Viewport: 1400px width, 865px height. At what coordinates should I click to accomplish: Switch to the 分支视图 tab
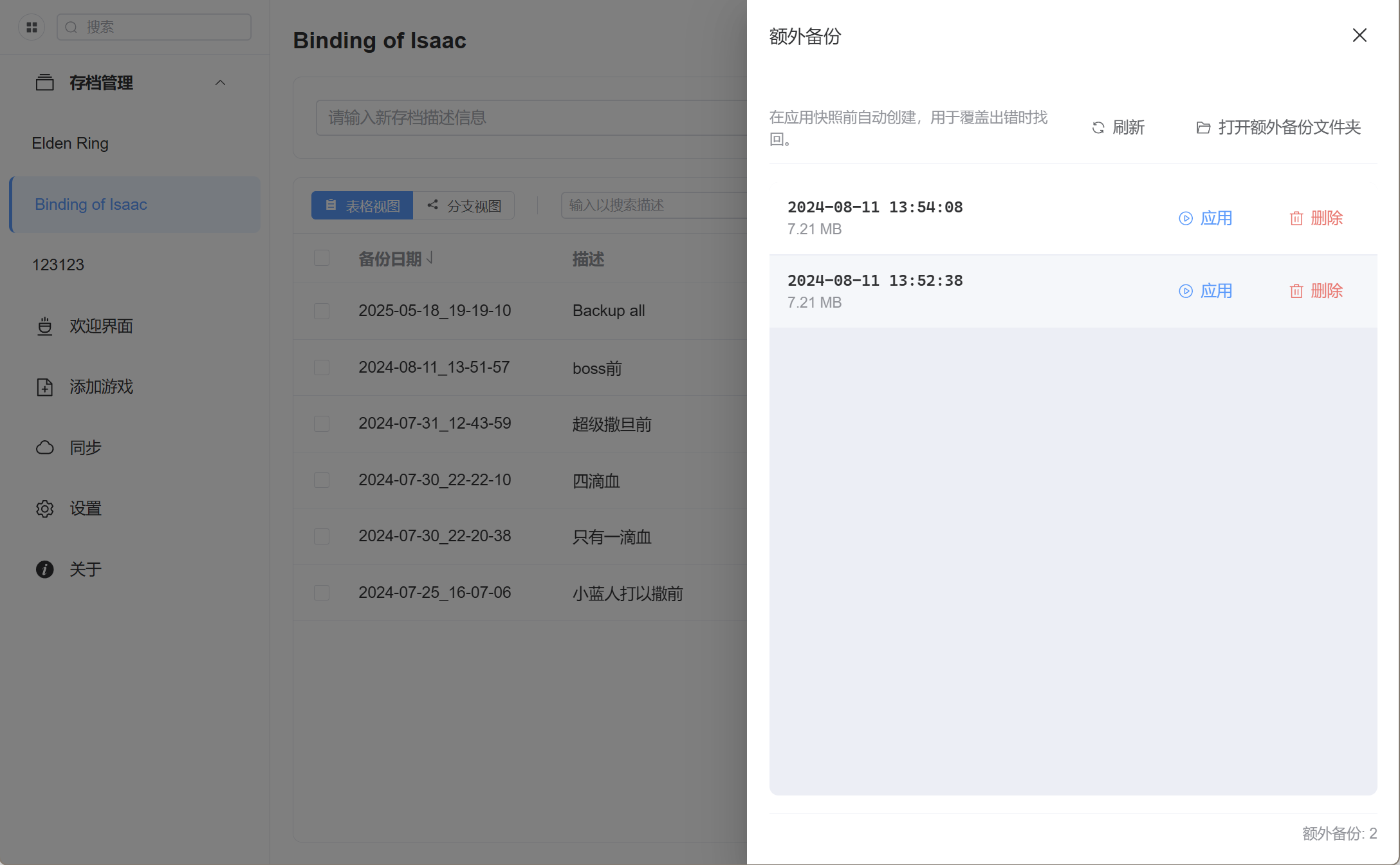click(x=464, y=205)
